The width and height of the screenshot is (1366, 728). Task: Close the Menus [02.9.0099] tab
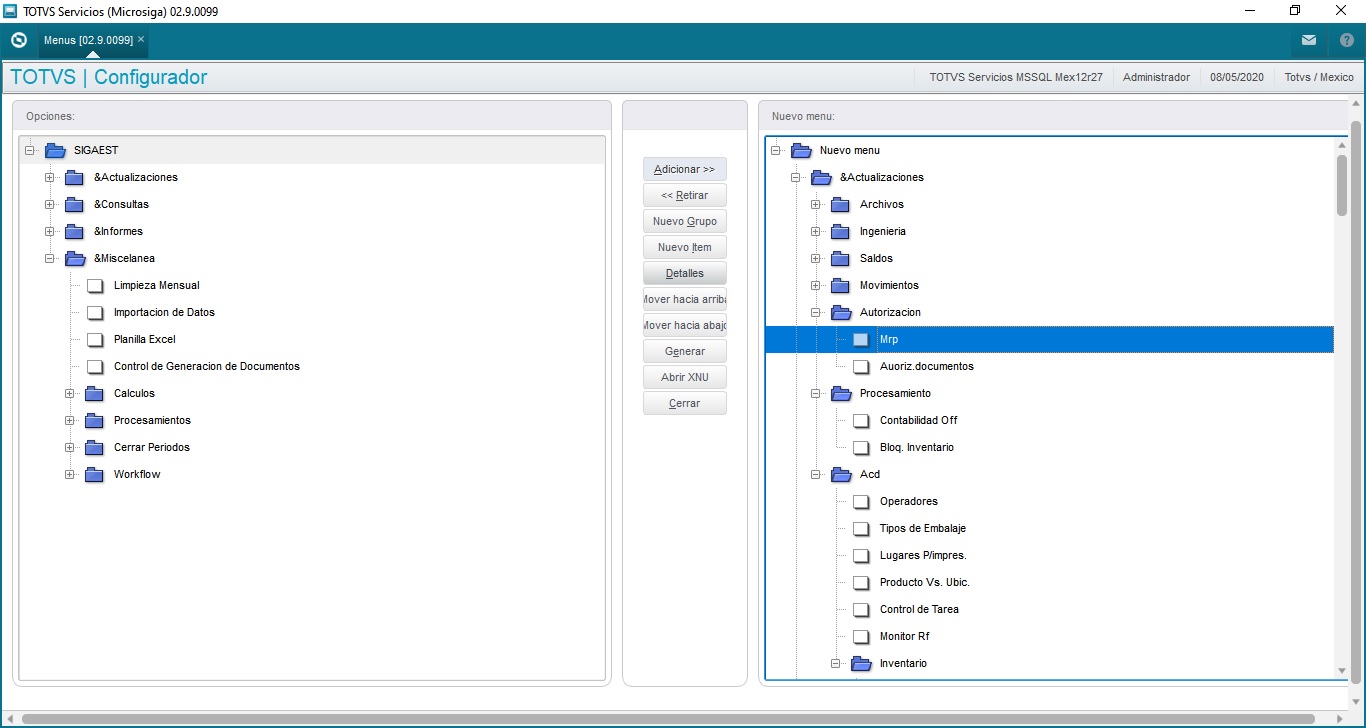[142, 40]
